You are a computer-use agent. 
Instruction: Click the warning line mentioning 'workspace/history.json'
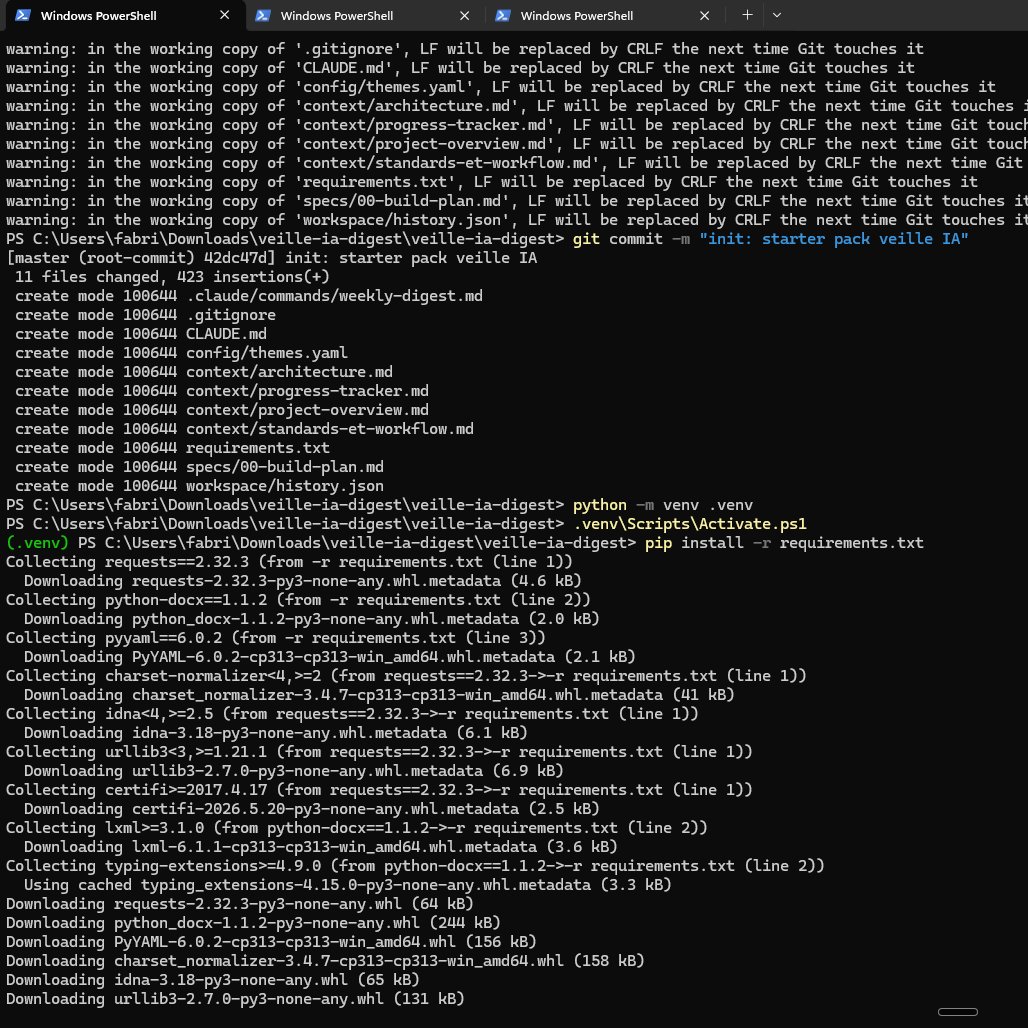[x=517, y=220]
